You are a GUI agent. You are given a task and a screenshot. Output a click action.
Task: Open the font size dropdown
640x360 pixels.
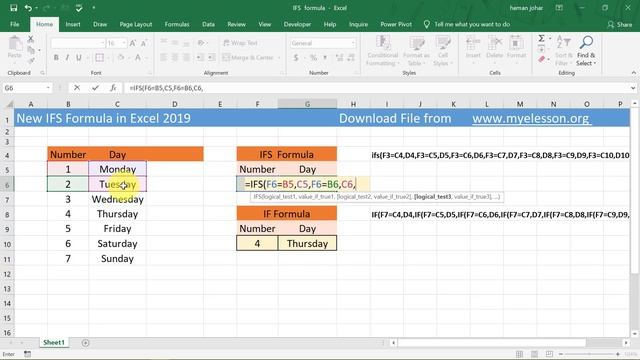tap(124, 43)
